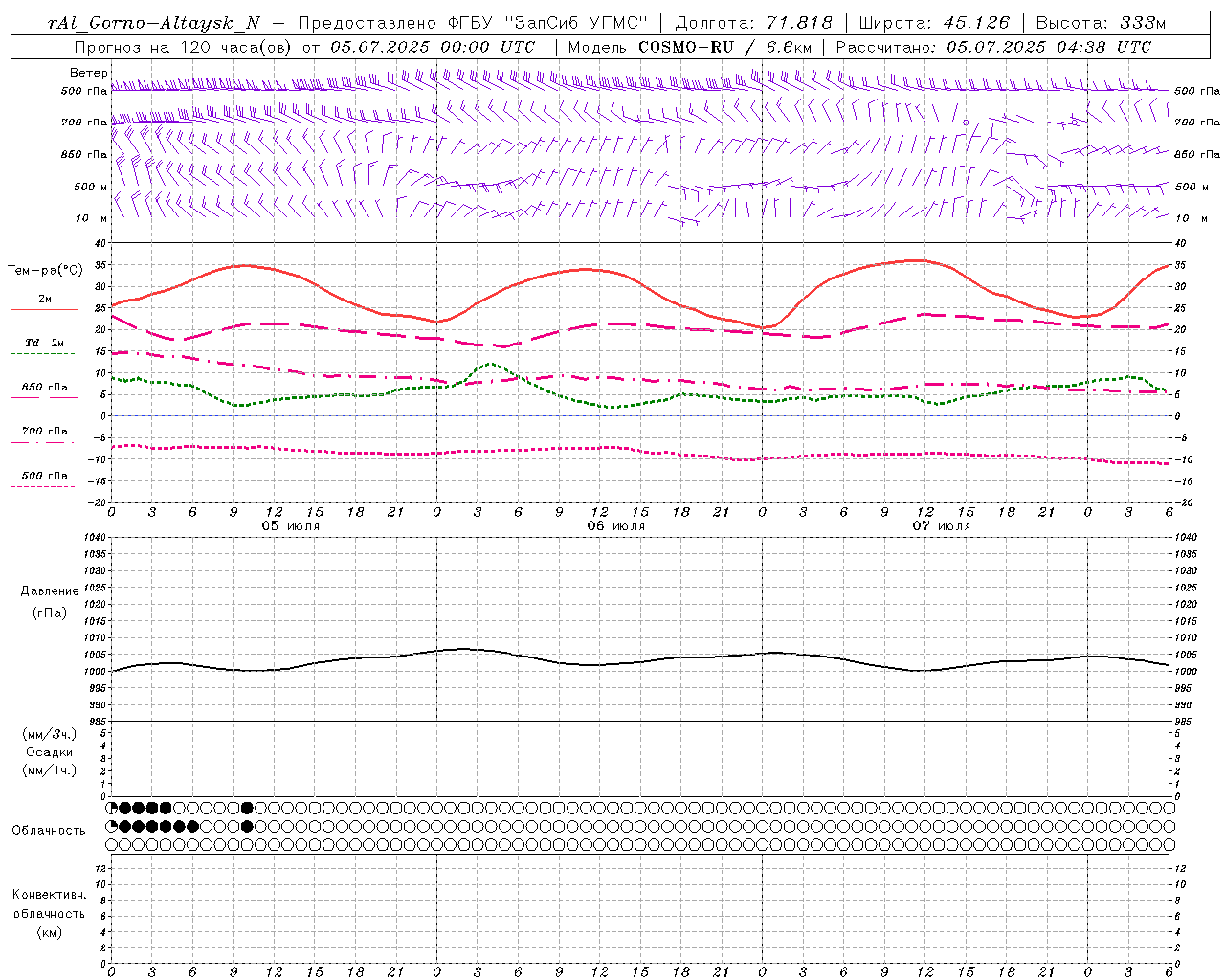Click the "Облачность" cloudiness label
The width and height of the screenshot is (1225, 980).
point(49,830)
